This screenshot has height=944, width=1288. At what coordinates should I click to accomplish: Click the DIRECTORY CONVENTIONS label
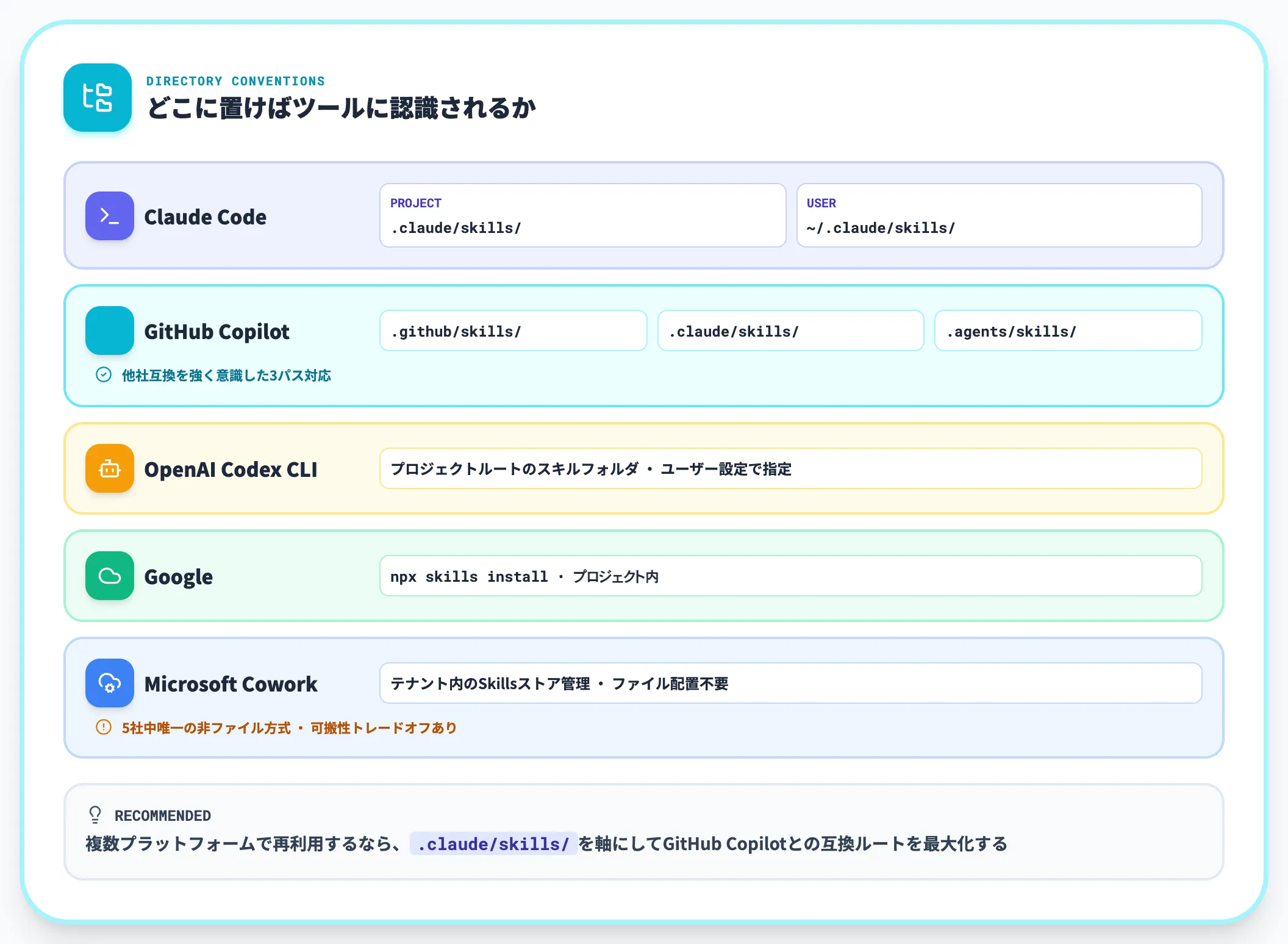(x=235, y=81)
